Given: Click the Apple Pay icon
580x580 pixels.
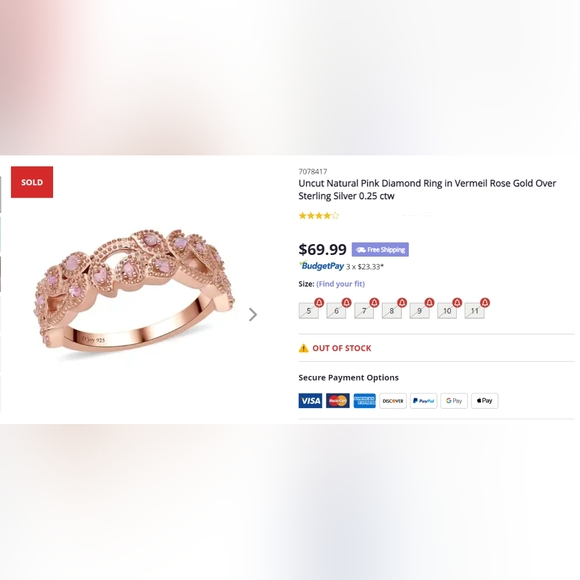Looking at the screenshot, I should click(x=485, y=401).
